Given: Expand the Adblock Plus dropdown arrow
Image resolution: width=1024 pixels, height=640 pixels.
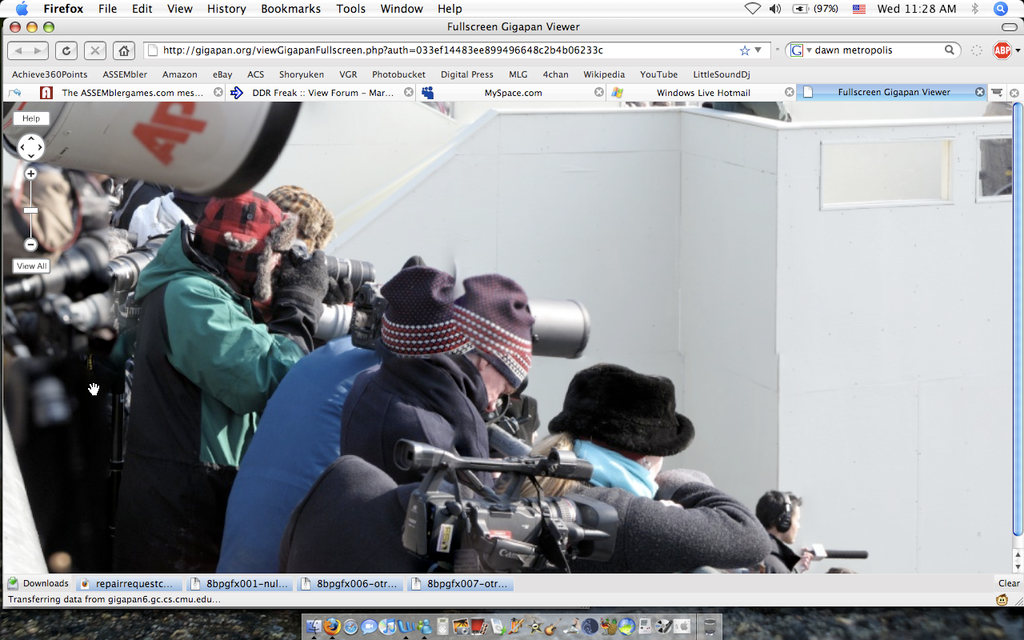Looking at the screenshot, I should pos(1017,50).
